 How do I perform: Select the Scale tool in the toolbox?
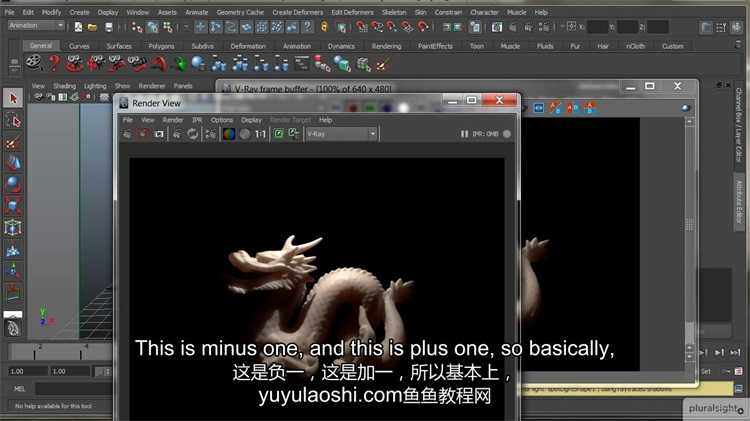tap(13, 206)
